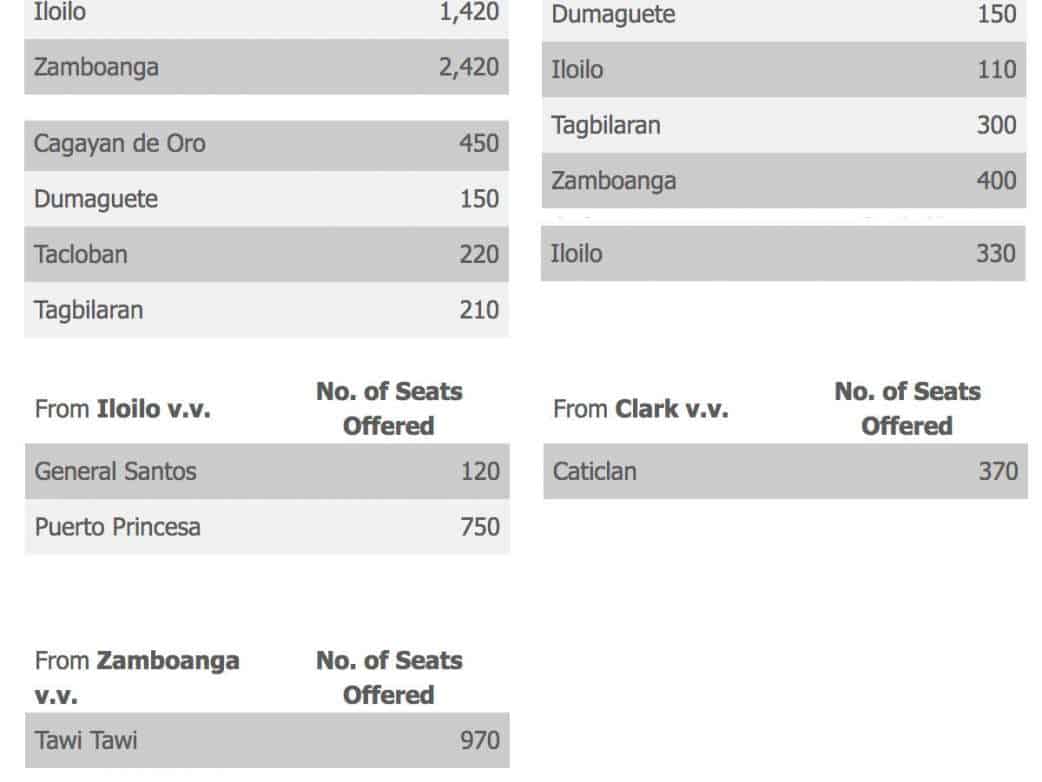Click the "From Zamboanga v.v." table header
Image resolution: width=1042 pixels, height=782 pixels.
[x=137, y=678]
